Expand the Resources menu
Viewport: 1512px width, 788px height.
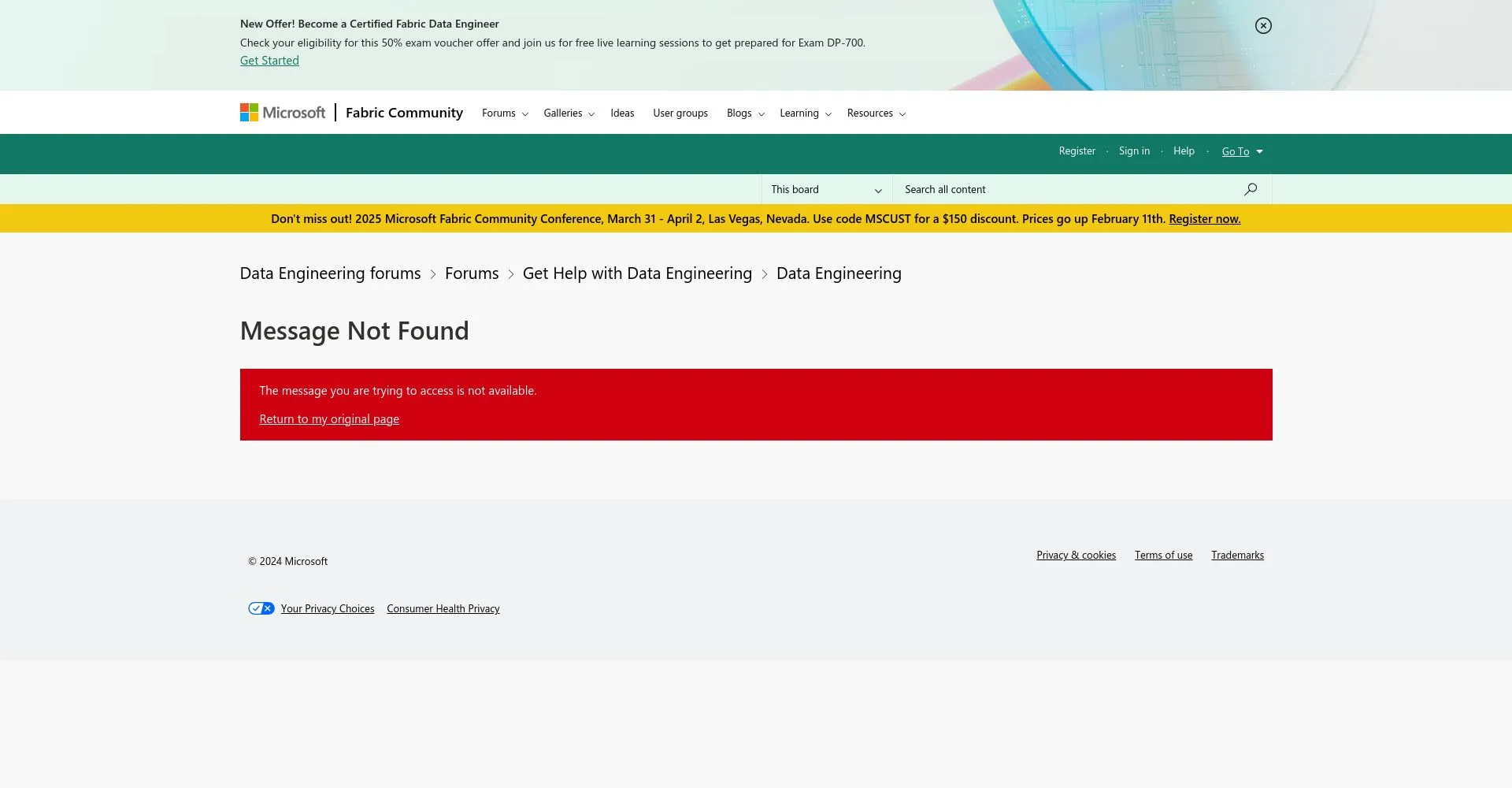coord(876,113)
